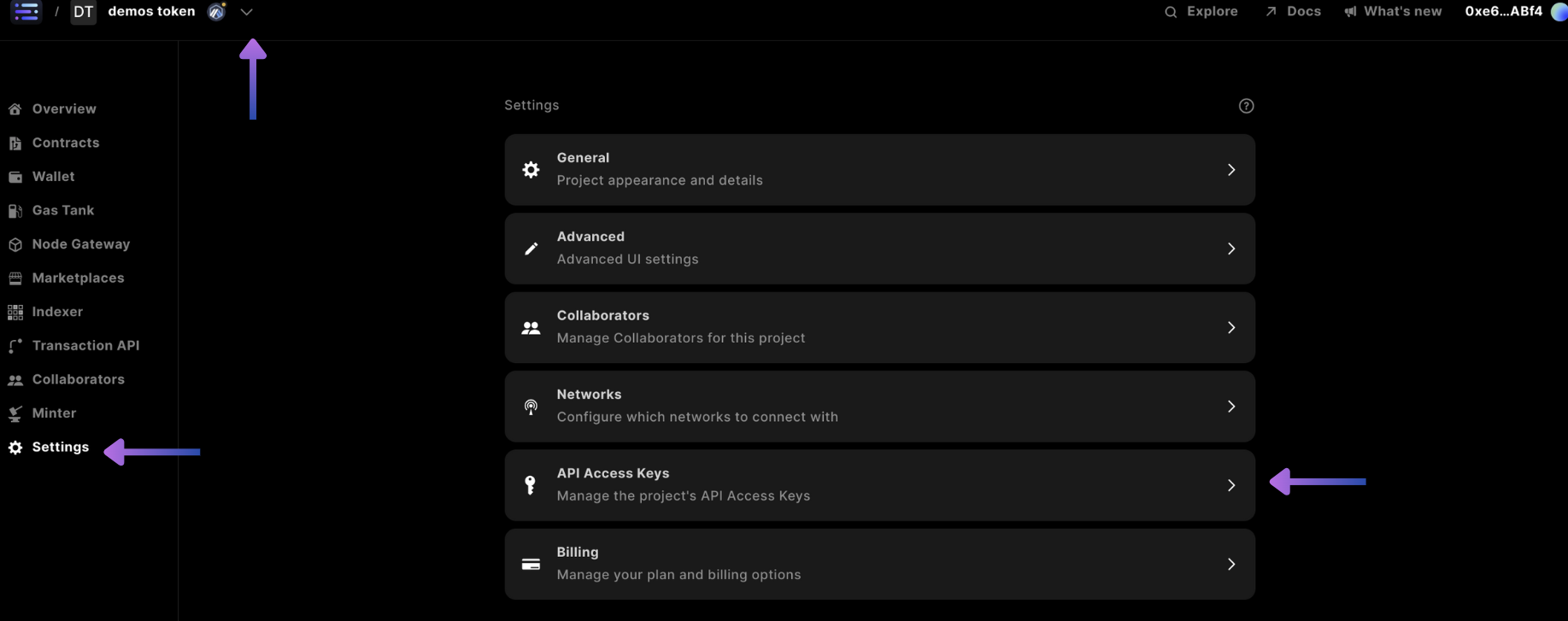1568x621 pixels.
Task: Click the Explore magnifier icon
Action: pos(1172,11)
